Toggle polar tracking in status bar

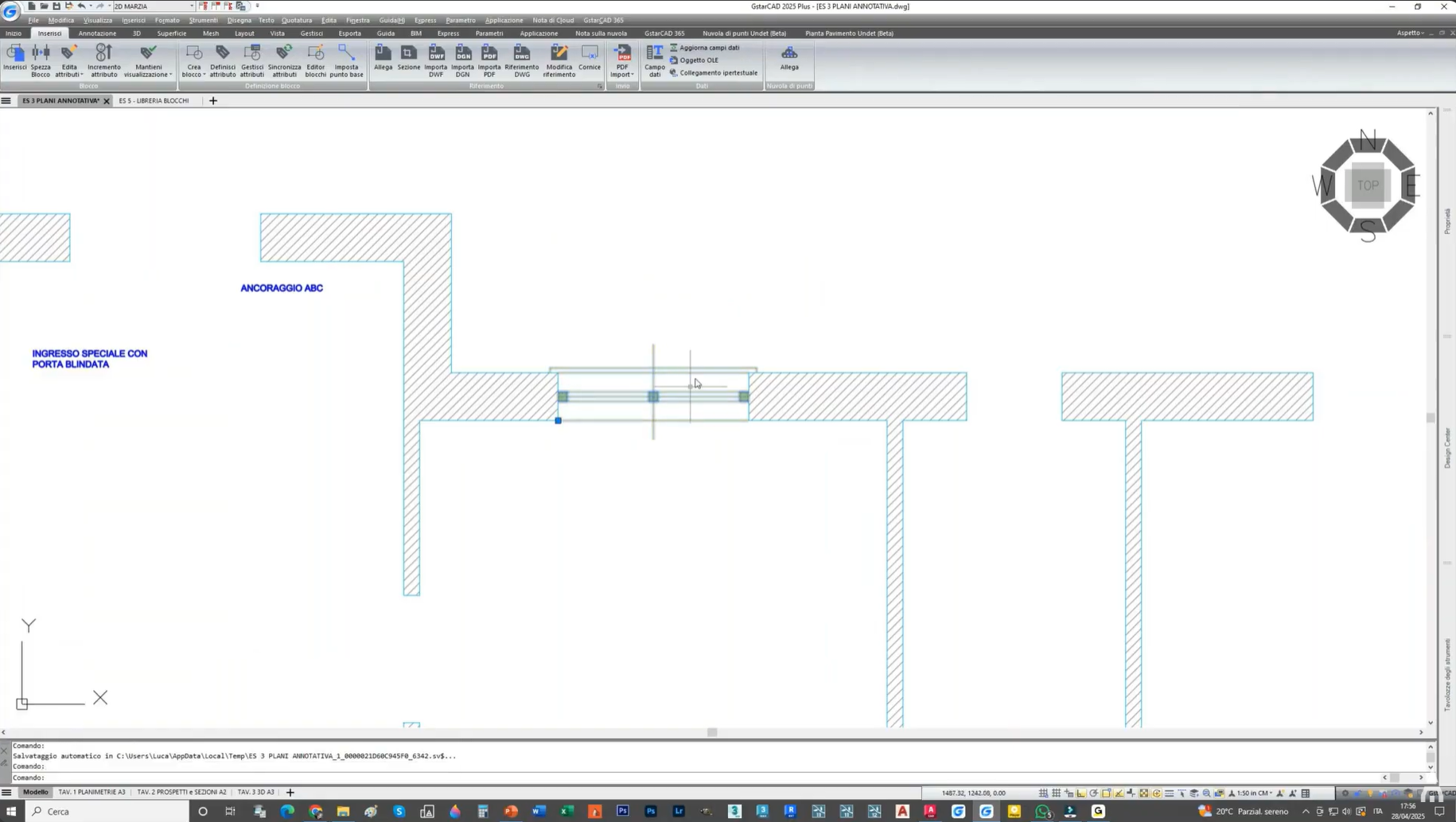pos(1094,793)
